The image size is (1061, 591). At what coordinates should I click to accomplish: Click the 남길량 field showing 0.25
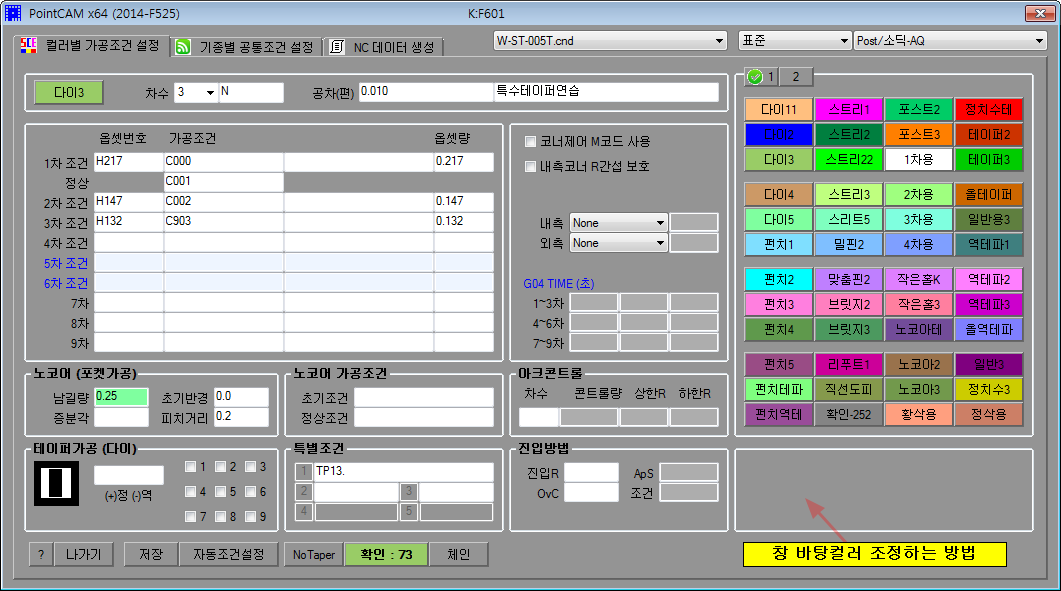tap(121, 397)
